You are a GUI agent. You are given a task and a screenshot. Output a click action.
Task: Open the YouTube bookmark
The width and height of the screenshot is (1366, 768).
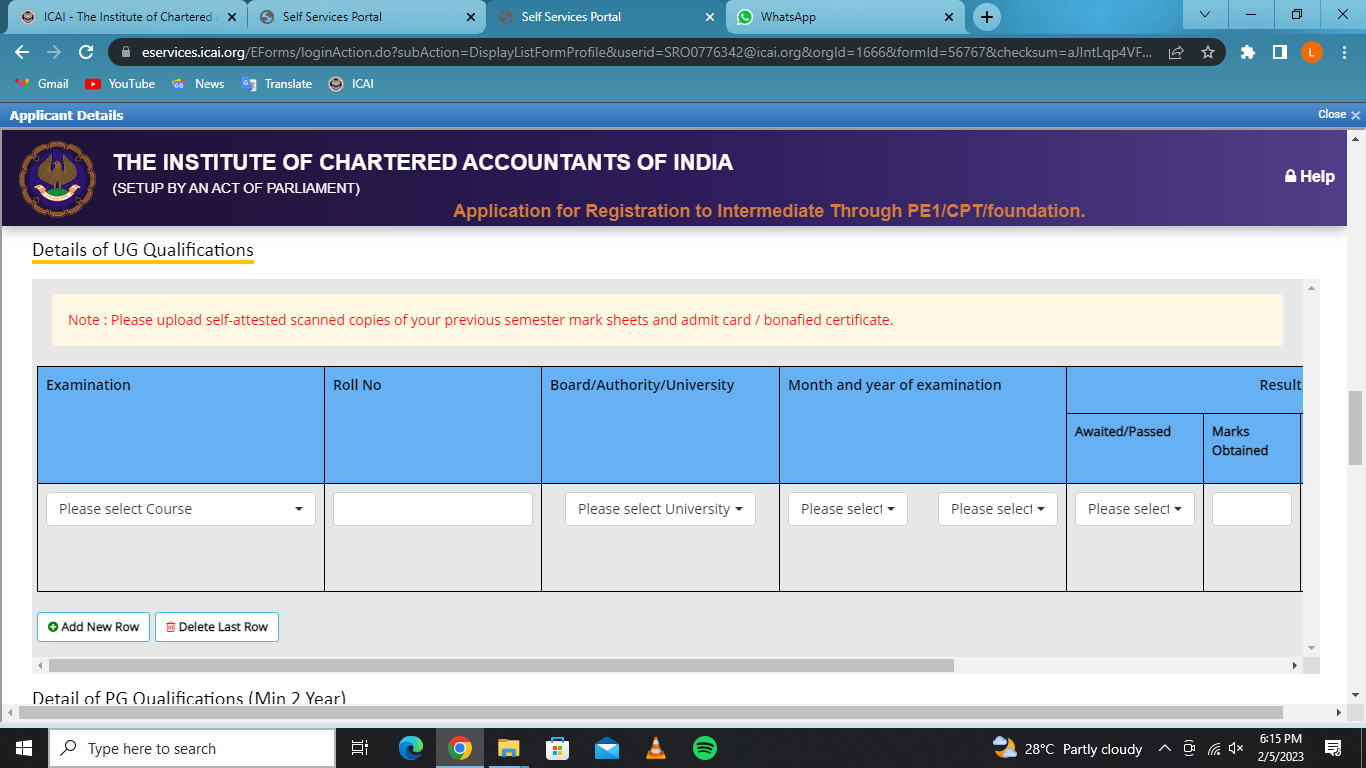pos(120,84)
